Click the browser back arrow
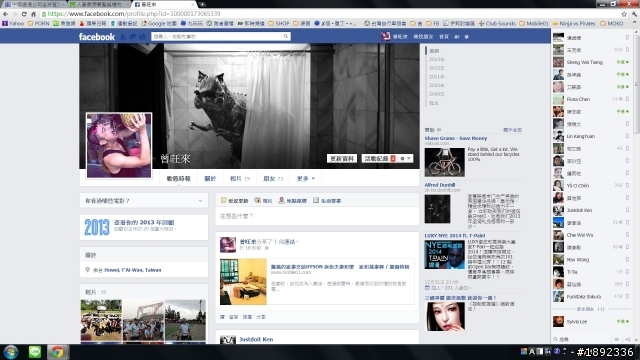The image size is (640, 360). click(5, 14)
